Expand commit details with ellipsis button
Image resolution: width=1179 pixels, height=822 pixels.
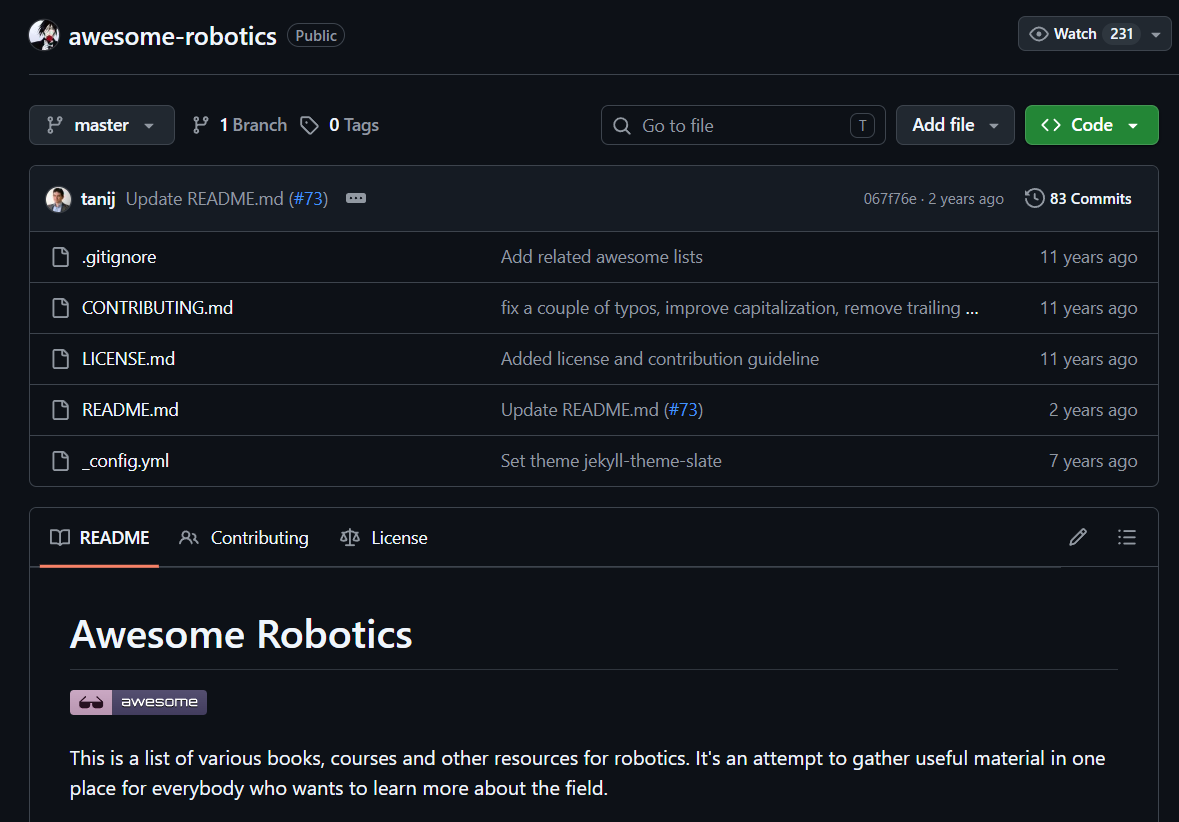[356, 198]
